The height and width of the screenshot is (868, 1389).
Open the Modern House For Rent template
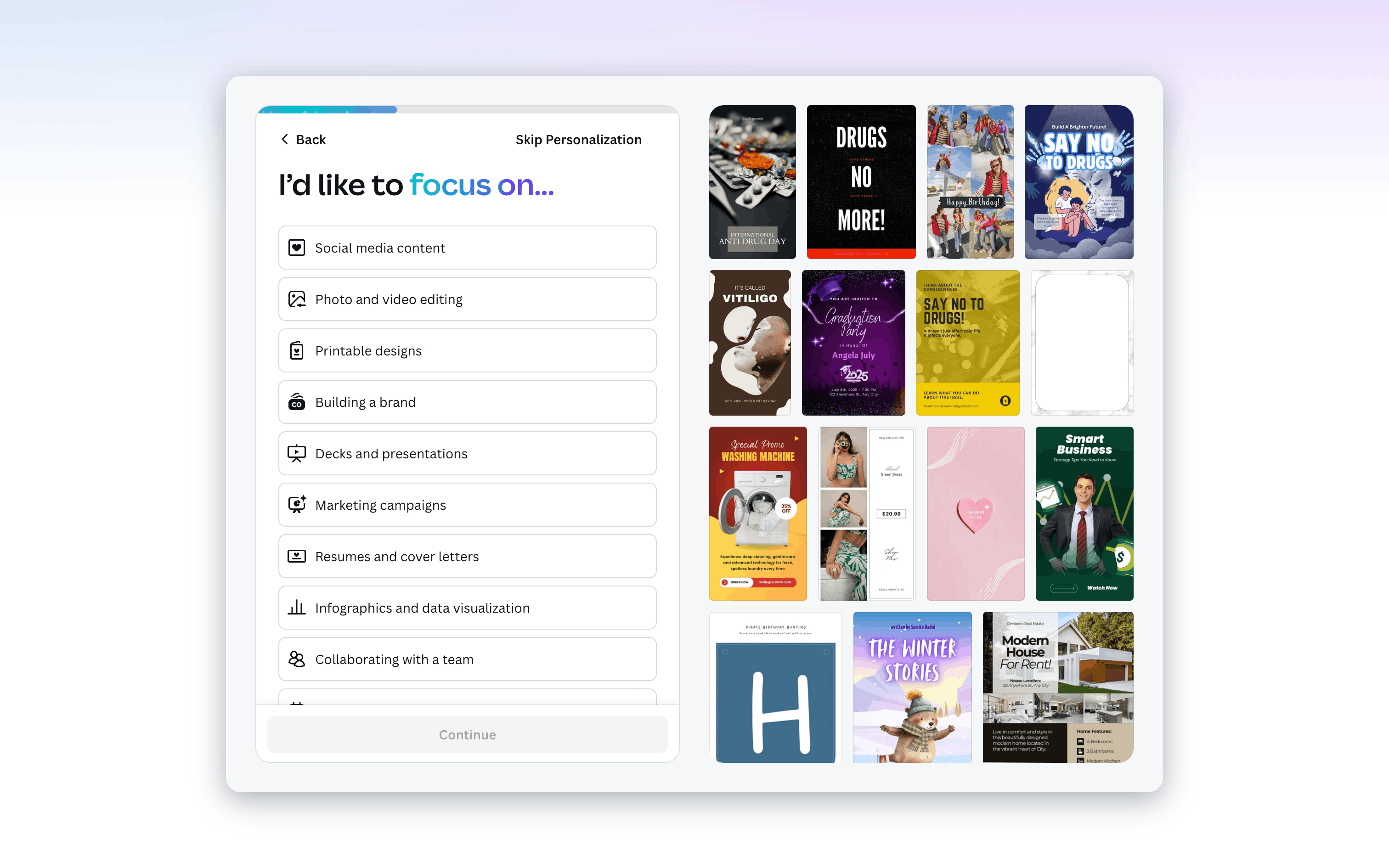pyautogui.click(x=1057, y=687)
